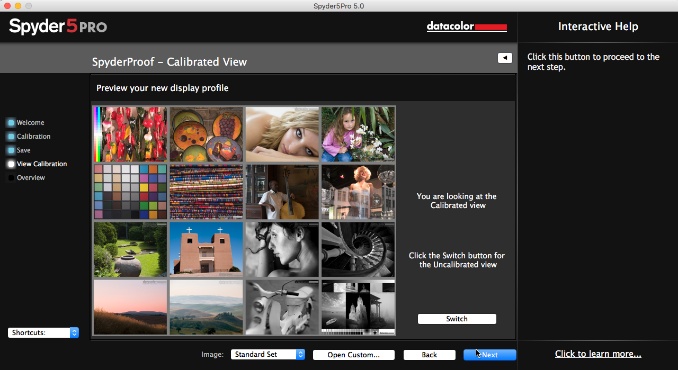The image size is (678, 370).
Task: Click the help panel collapse arrow icon
Action: [505, 58]
